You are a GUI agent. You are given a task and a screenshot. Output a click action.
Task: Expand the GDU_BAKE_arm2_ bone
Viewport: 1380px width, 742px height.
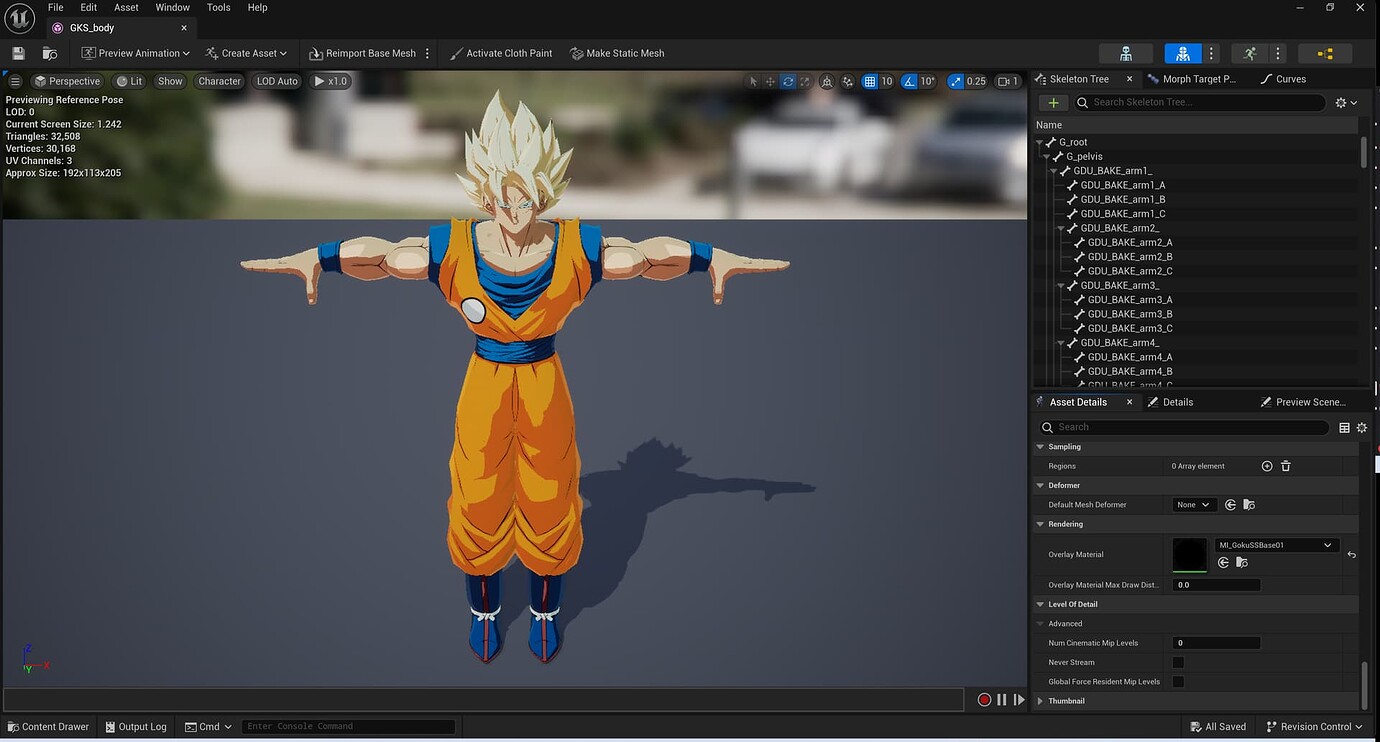point(1061,227)
